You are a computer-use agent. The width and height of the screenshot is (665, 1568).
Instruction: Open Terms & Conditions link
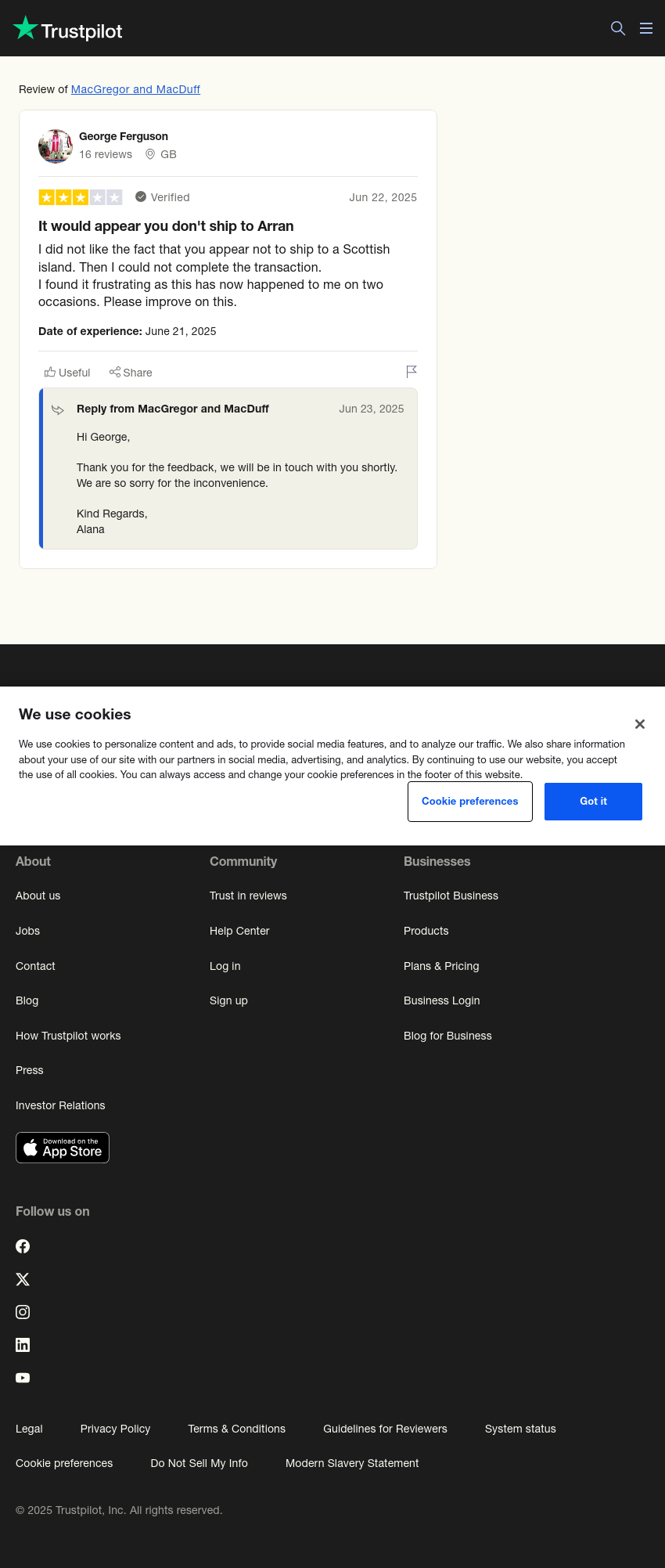[236, 1429]
